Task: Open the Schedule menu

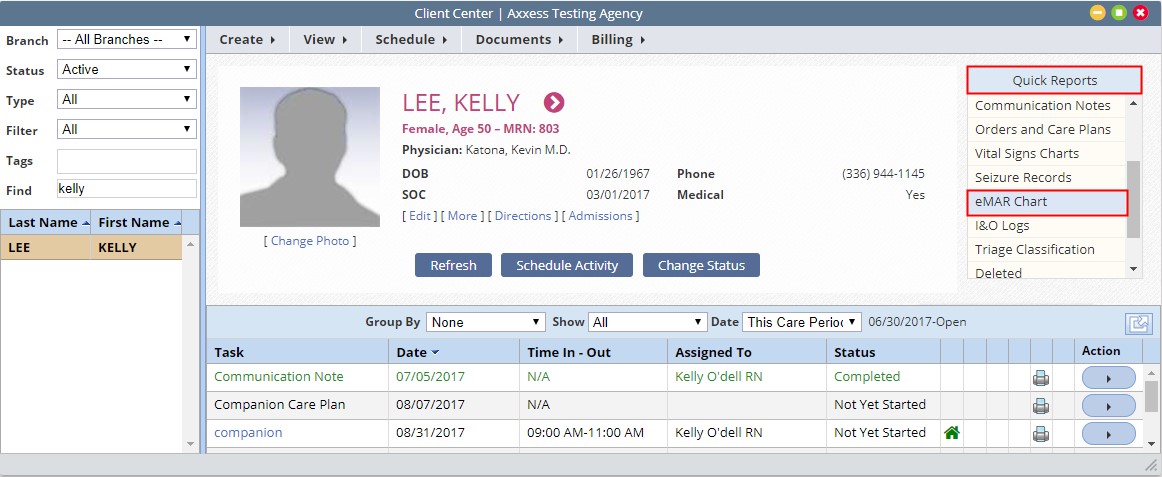Action: [x=411, y=40]
